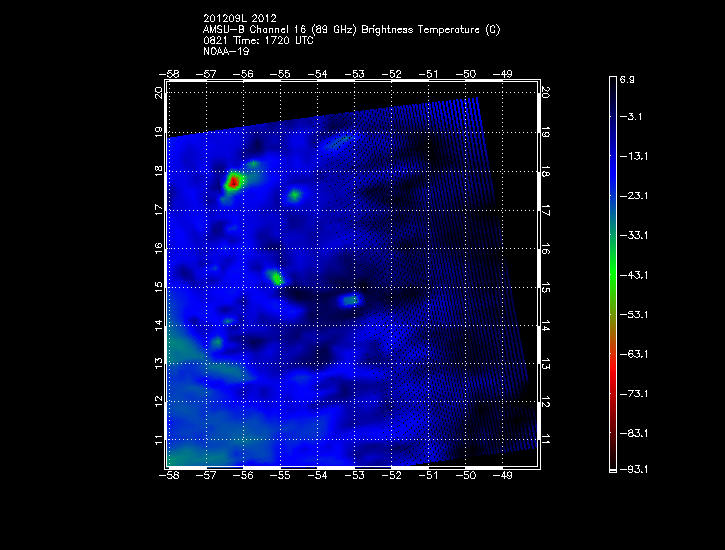Screen dimensions: 725x550
Task: Click the "AMSU-B Channel 16 (89 GHz) Brightness Temperature (C)" title
Action: tap(351, 30)
